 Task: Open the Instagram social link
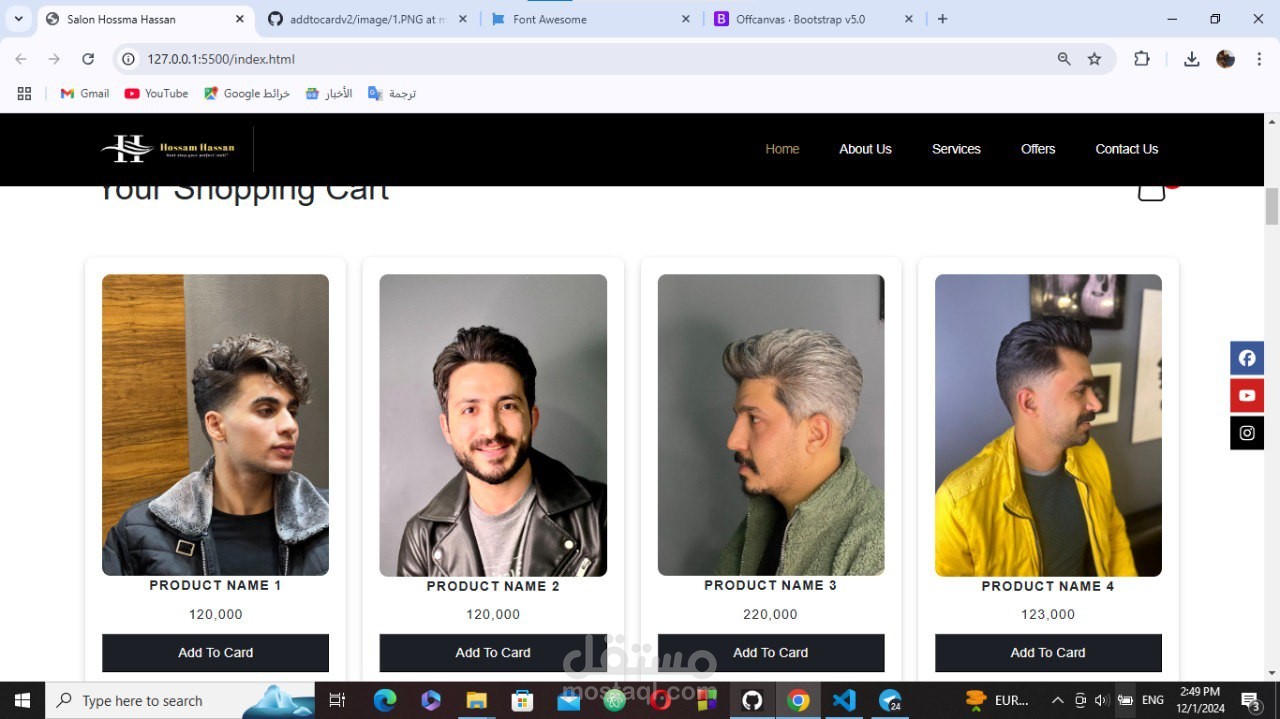click(x=1247, y=433)
